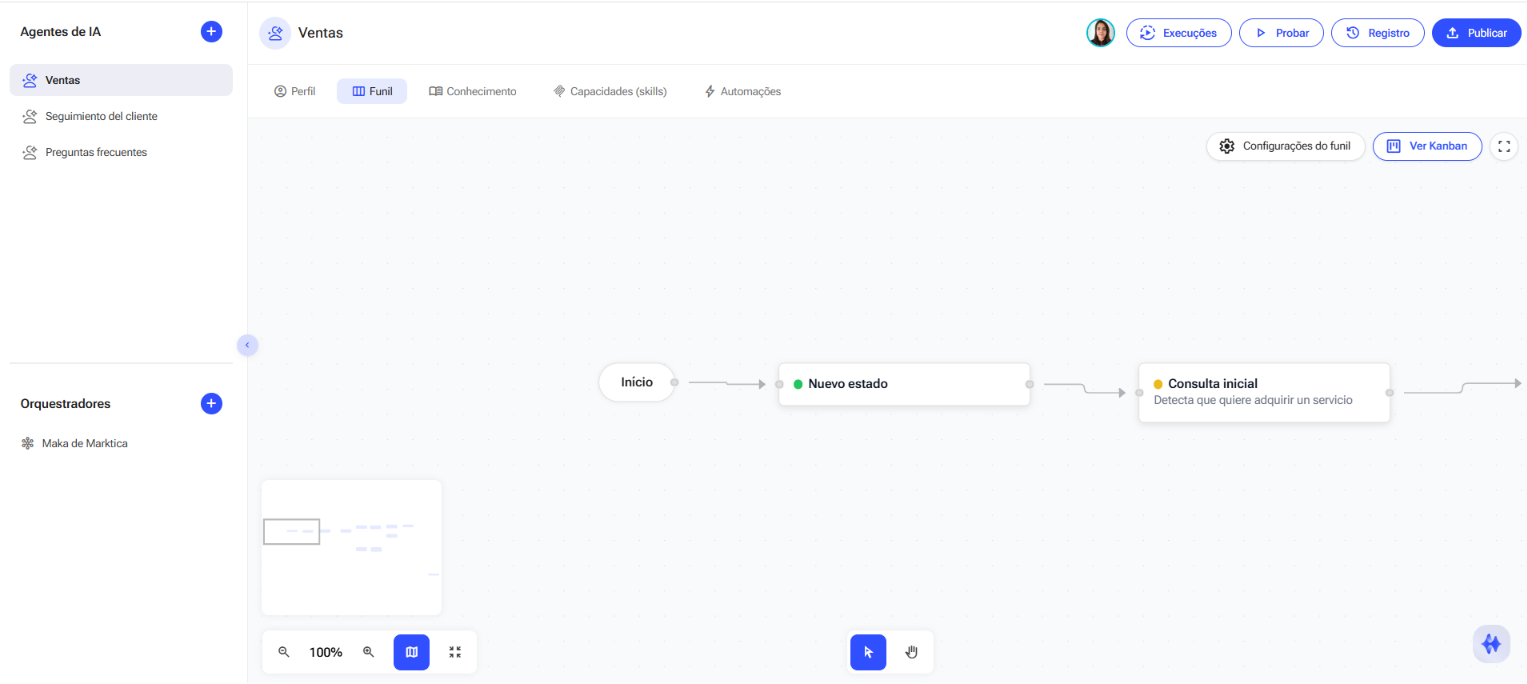Click the minimap overview thumbnail
The width and height of the screenshot is (1527, 684).
[351, 548]
